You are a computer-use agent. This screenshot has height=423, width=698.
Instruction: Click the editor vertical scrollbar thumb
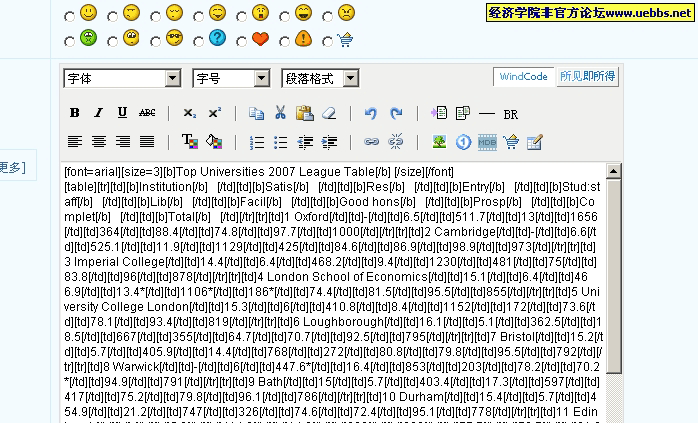[x=613, y=276]
